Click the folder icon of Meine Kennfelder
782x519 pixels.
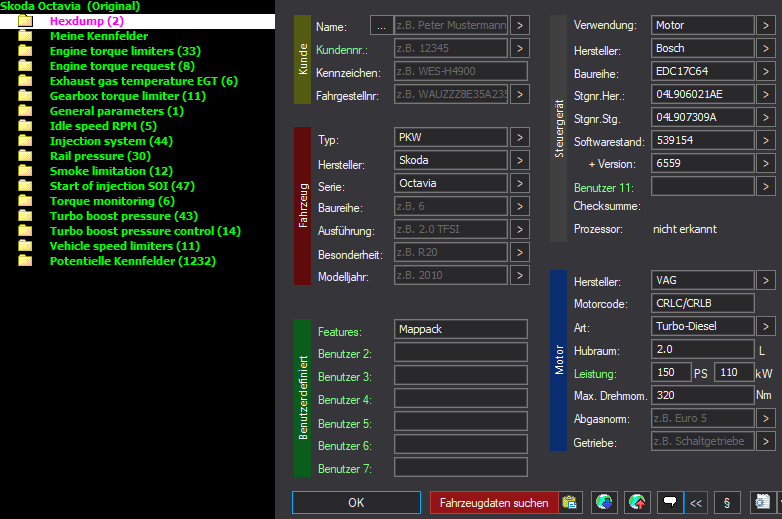[x=25, y=36]
